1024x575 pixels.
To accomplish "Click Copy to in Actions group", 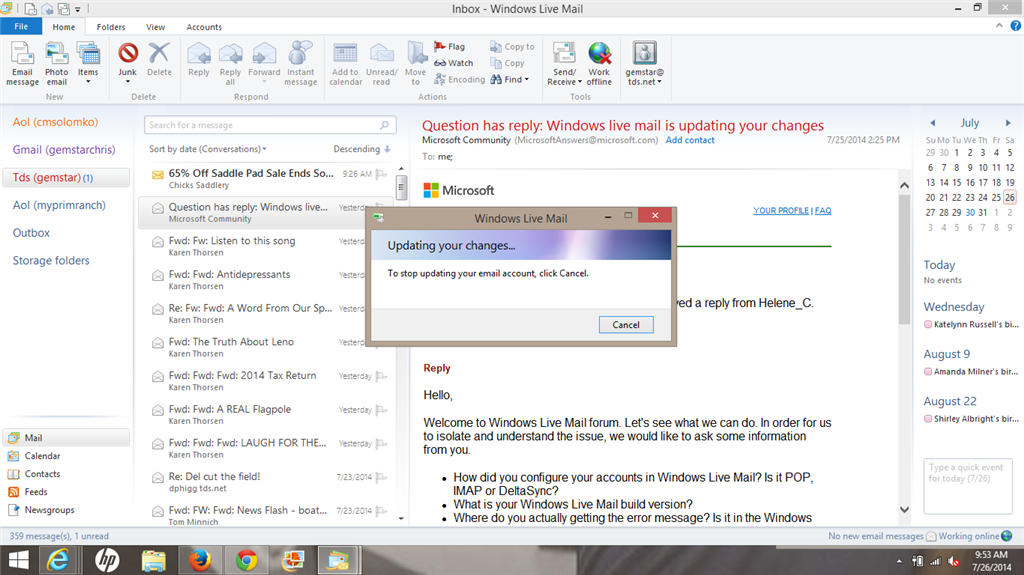I will (513, 46).
